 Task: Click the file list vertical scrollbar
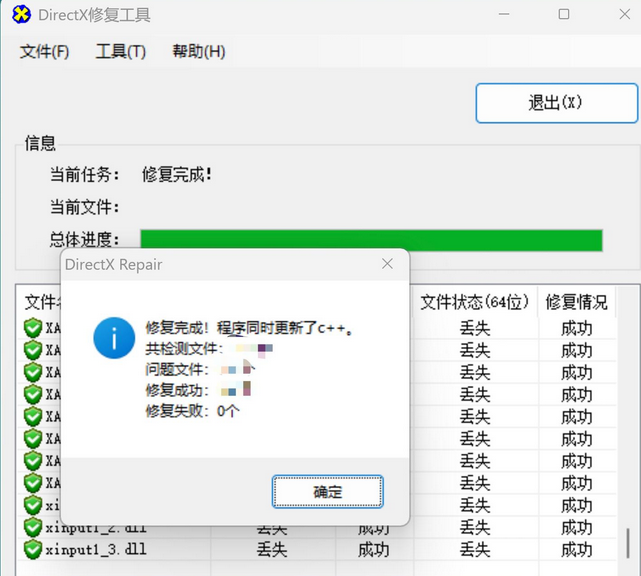628,543
